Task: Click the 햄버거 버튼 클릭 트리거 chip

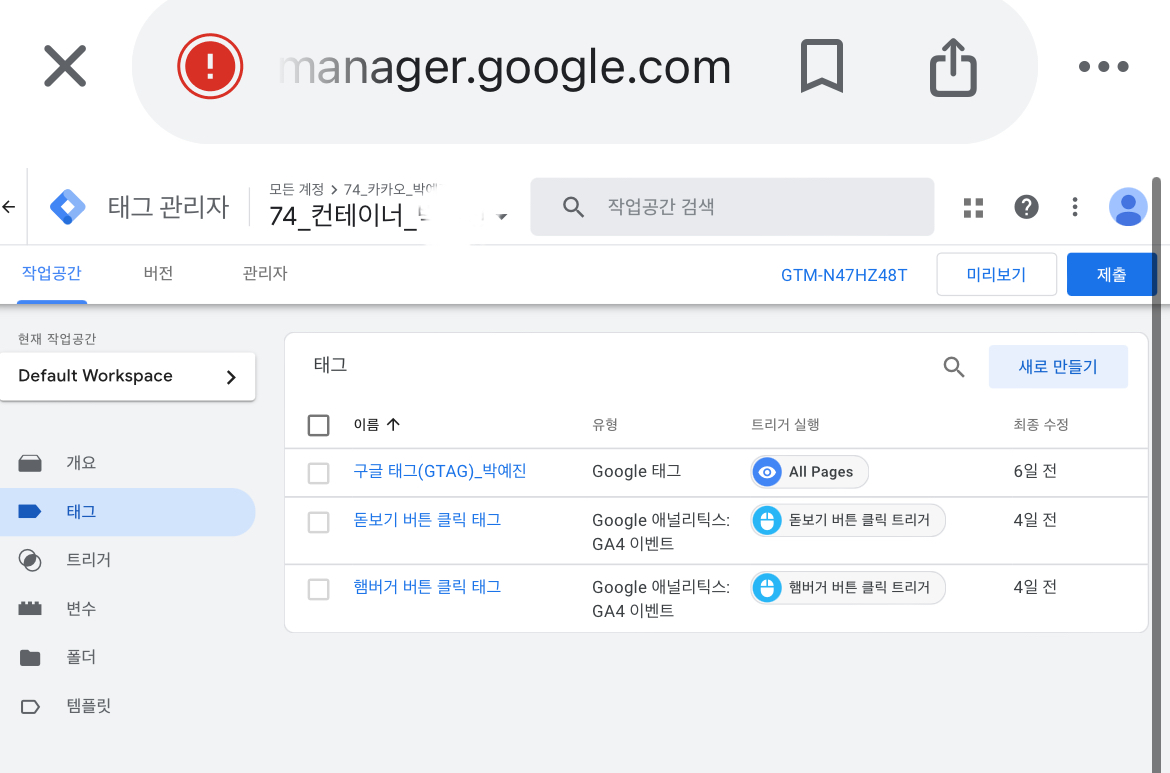Action: pyautogui.click(x=848, y=587)
